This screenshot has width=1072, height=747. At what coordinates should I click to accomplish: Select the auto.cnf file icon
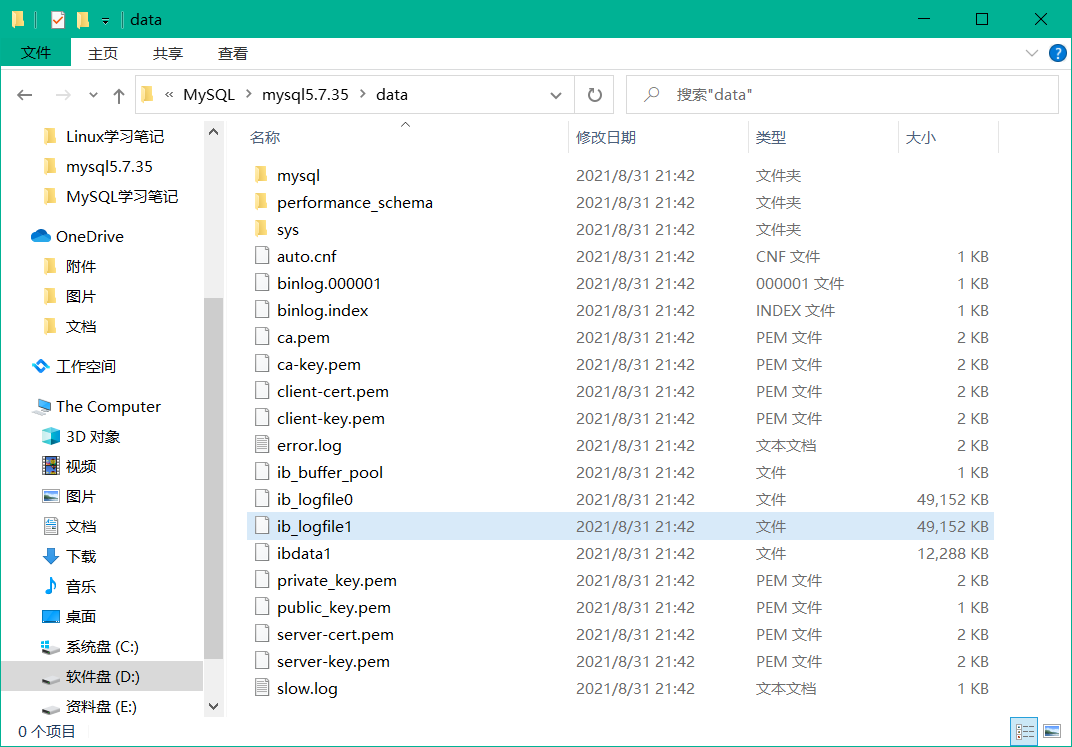point(261,256)
